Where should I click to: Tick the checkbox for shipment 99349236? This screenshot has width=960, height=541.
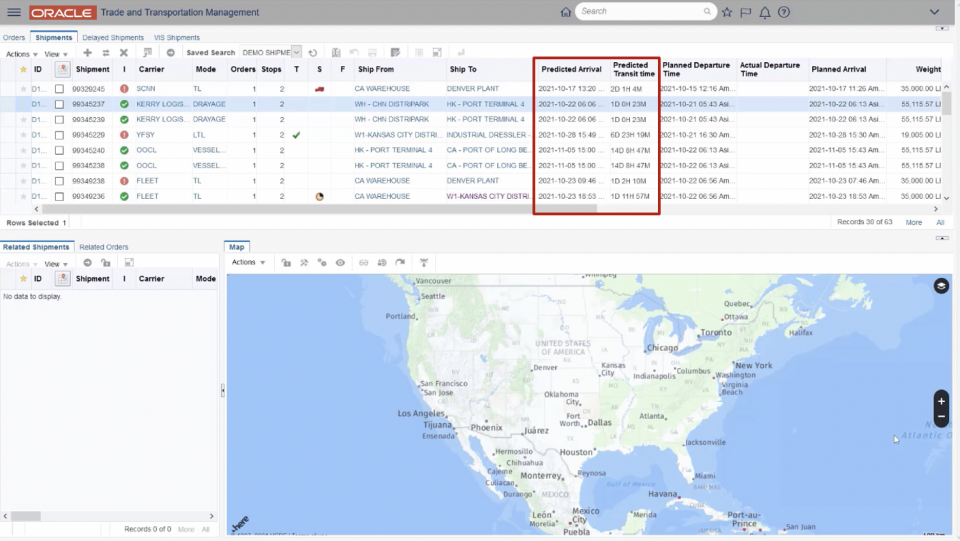[60, 197]
